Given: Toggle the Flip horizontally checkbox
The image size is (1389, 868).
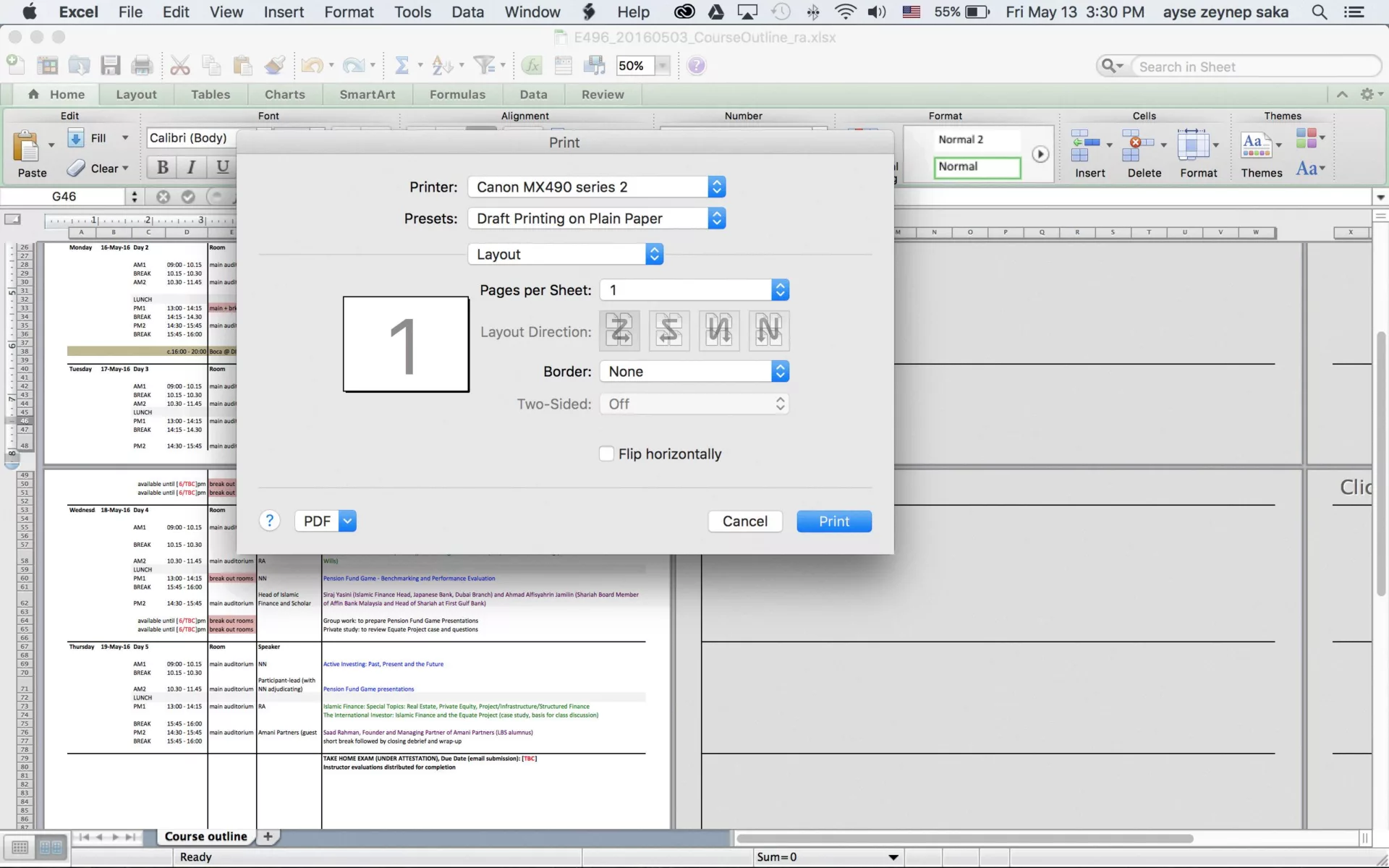Looking at the screenshot, I should (x=606, y=454).
